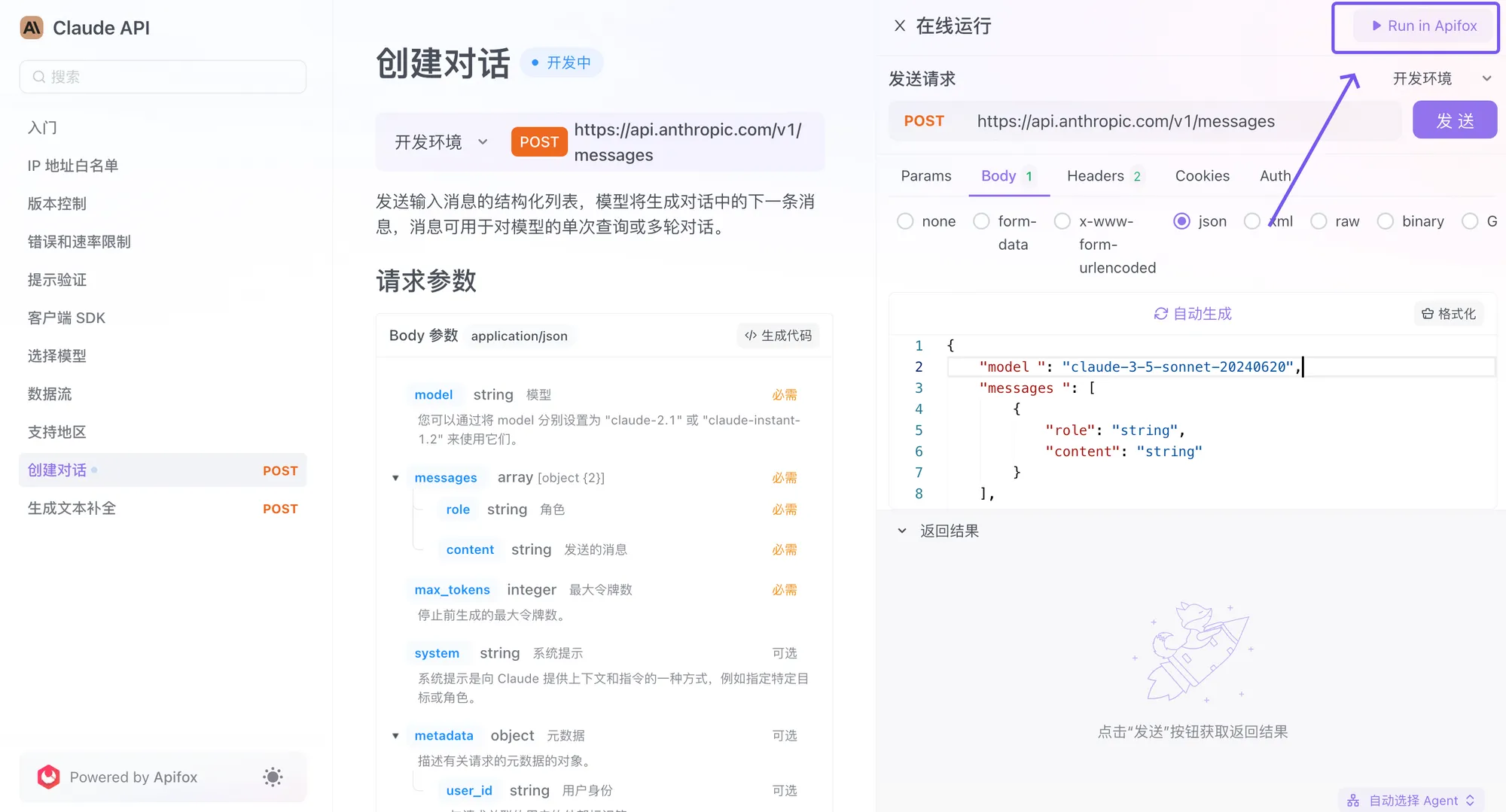
Task: Switch to the Auth tab
Action: click(x=1275, y=175)
